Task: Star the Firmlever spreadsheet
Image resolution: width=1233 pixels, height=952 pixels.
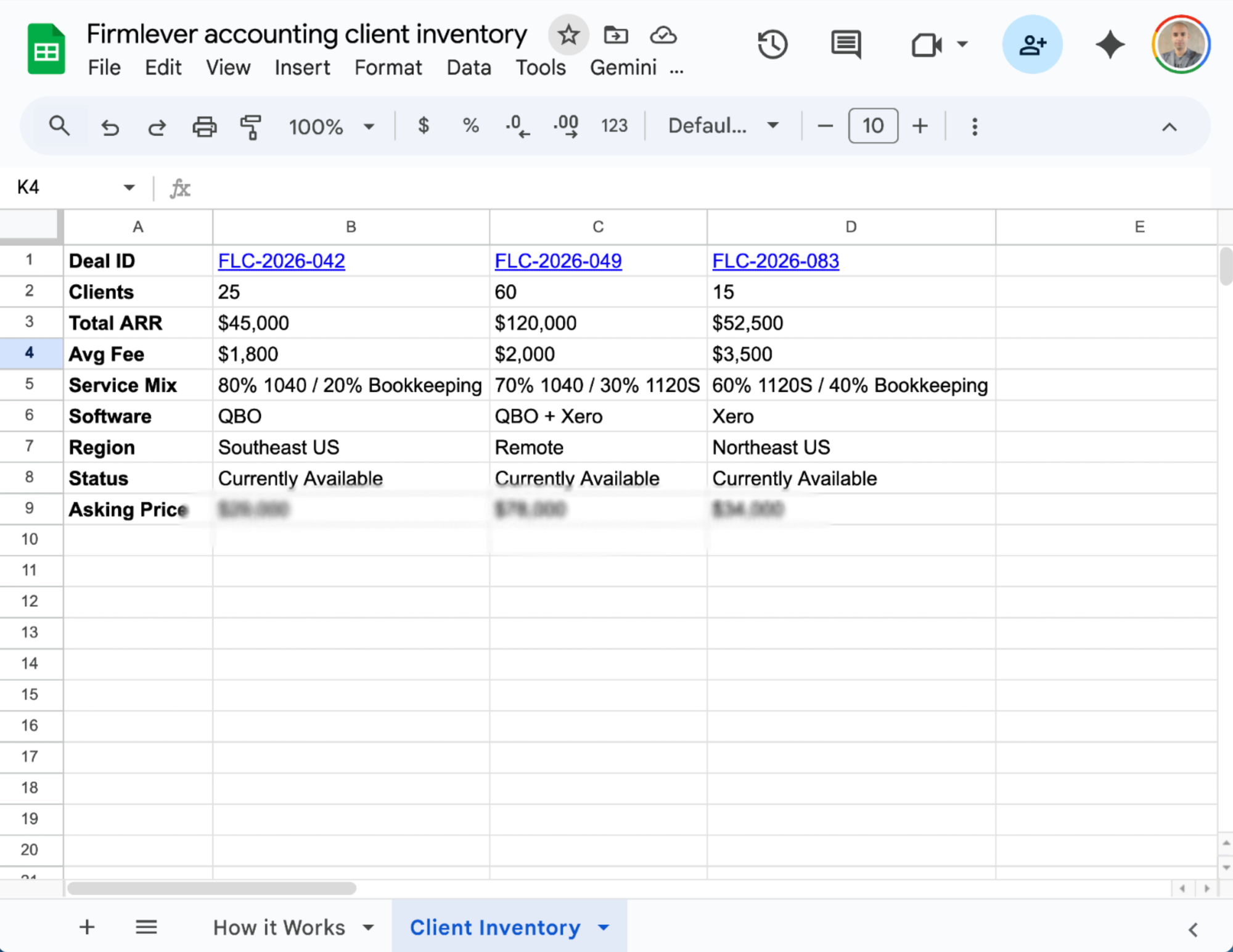Action: click(x=568, y=35)
